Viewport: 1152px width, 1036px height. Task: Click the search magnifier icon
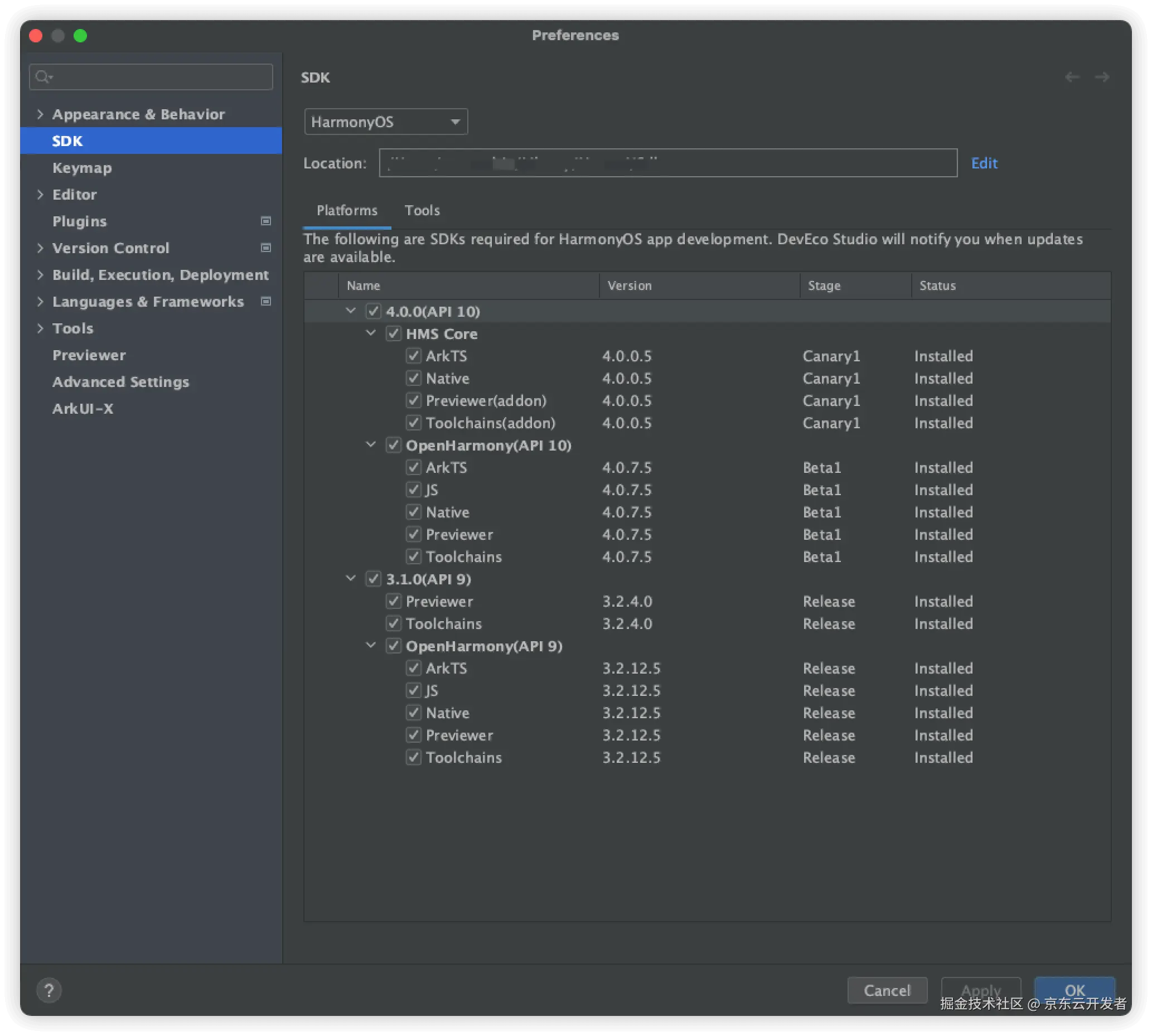[x=43, y=76]
